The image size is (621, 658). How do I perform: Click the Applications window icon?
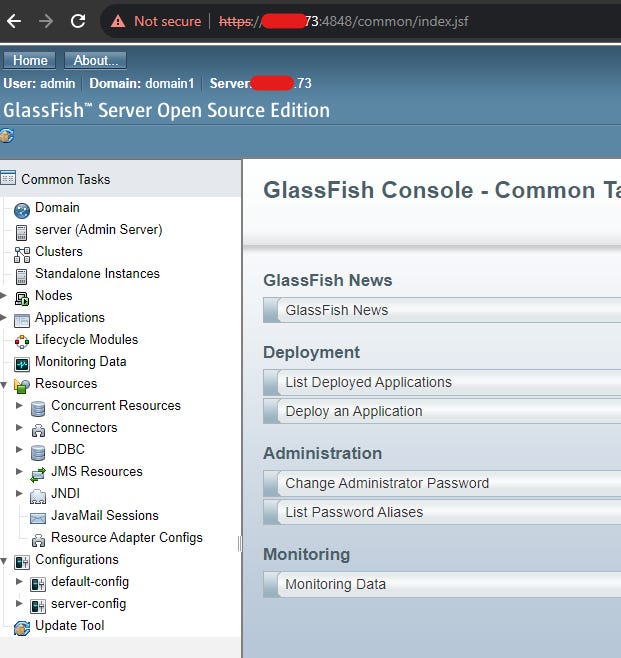22,321
